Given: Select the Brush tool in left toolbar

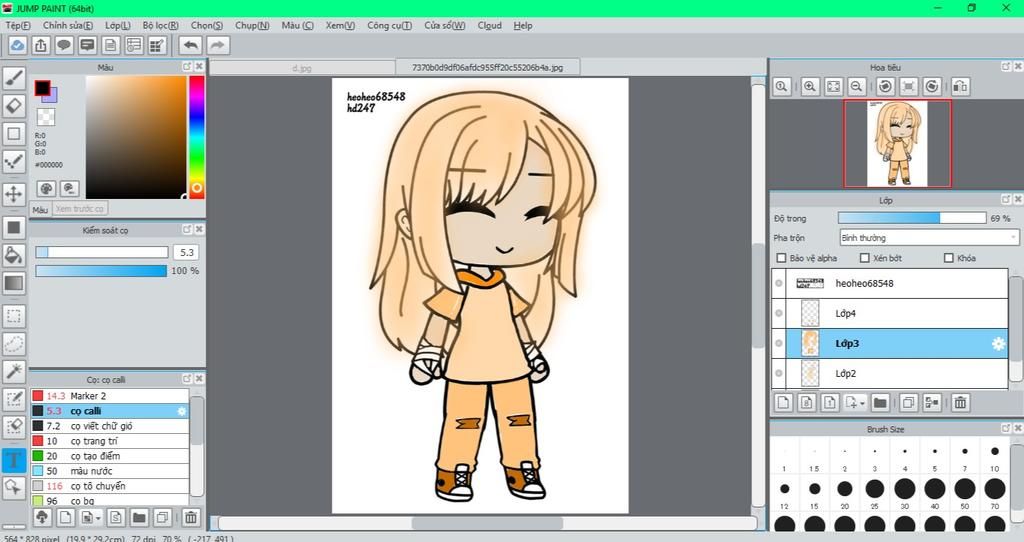Looking at the screenshot, I should pos(14,77).
